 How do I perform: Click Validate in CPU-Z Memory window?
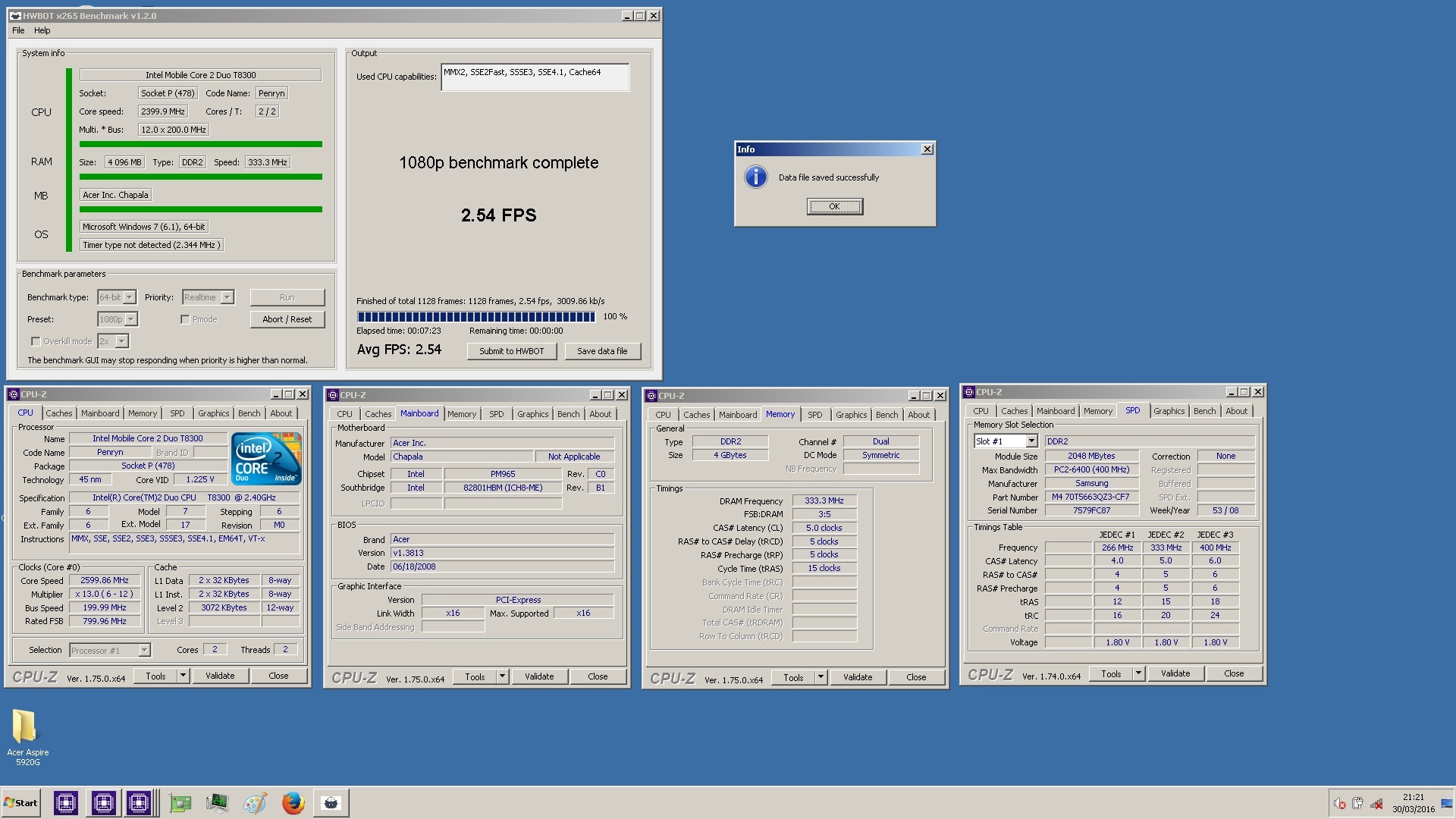pyautogui.click(x=858, y=677)
